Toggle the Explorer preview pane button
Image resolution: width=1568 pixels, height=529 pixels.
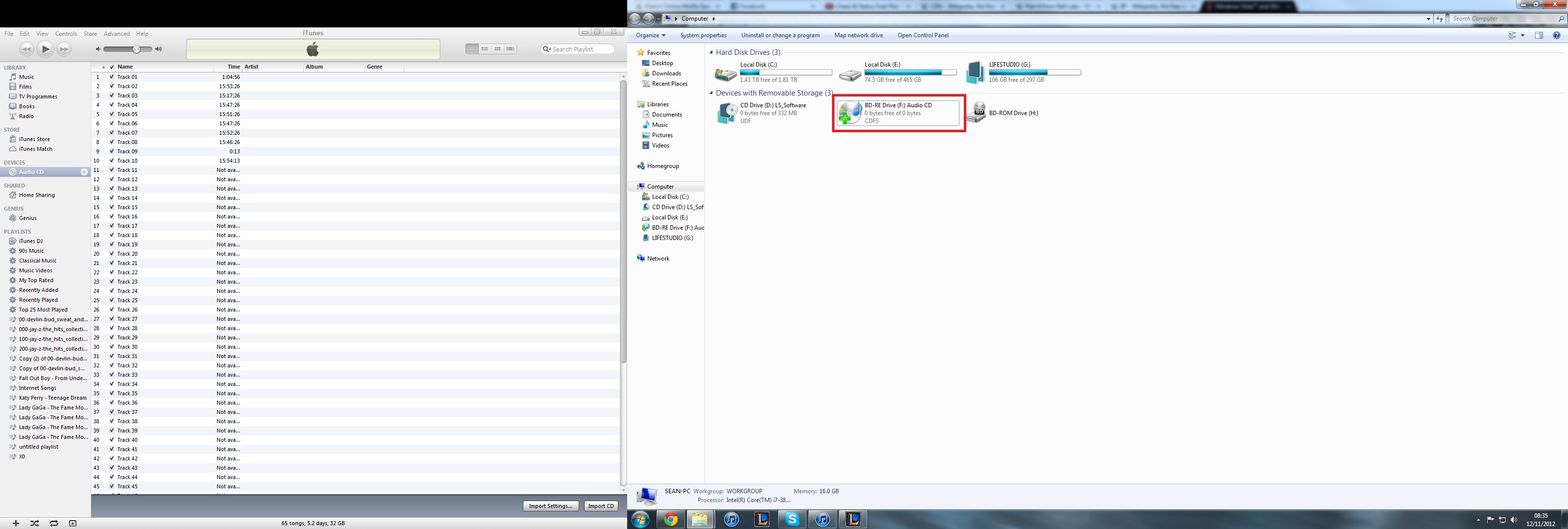(x=1539, y=35)
